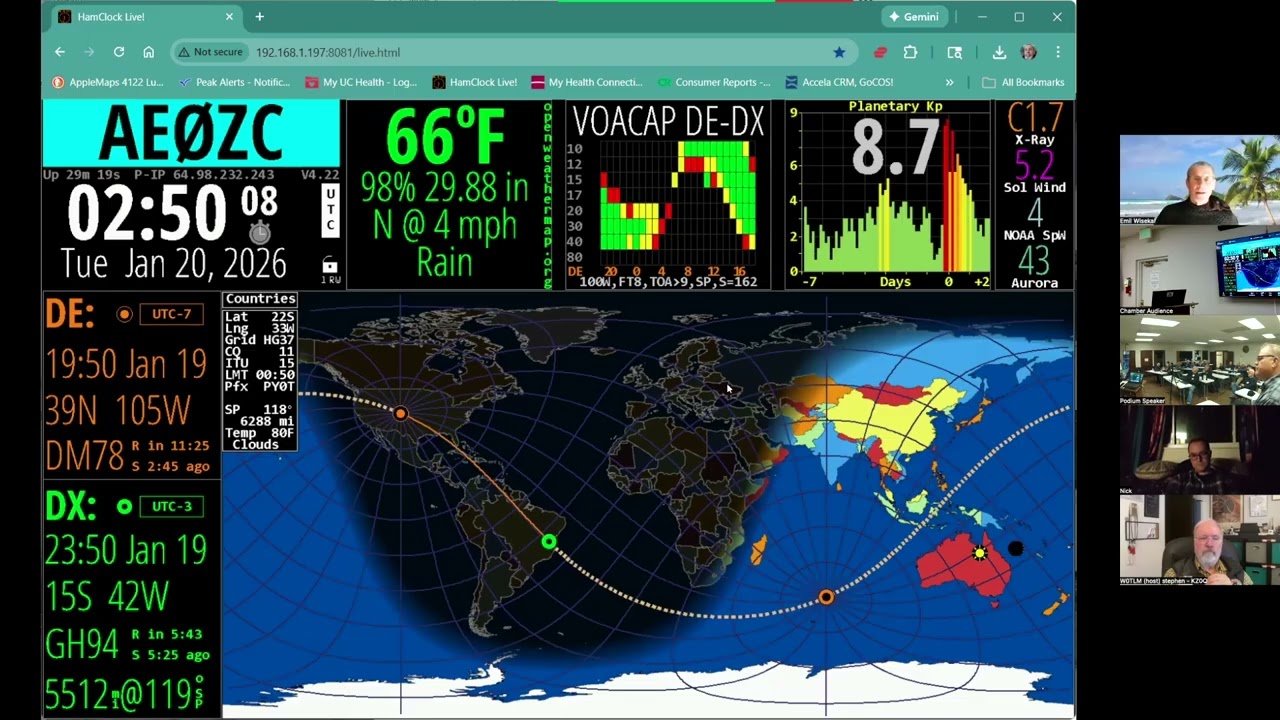The height and width of the screenshot is (720, 1280).
Task: Click the DX green status circle
Action: (124, 506)
